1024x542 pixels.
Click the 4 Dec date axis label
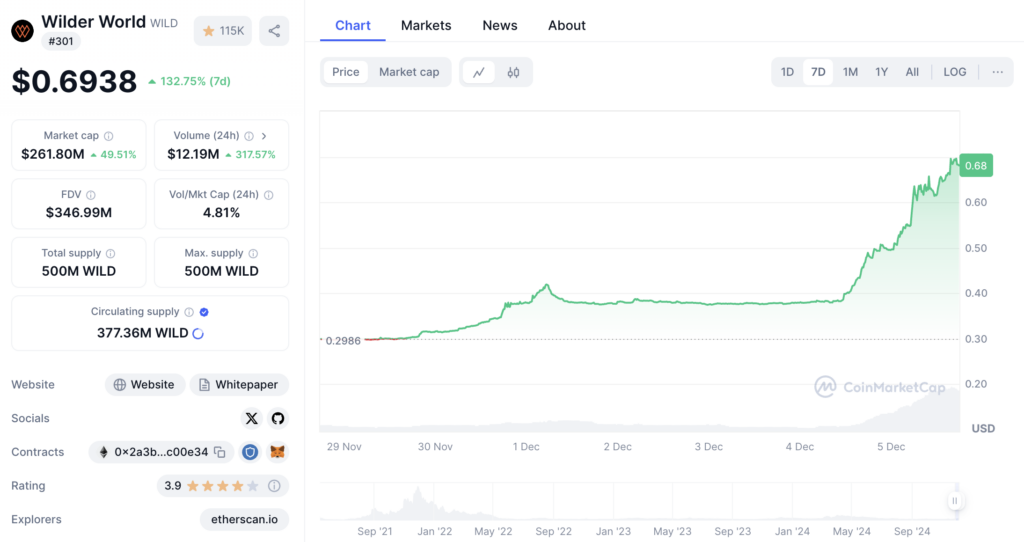click(x=799, y=447)
